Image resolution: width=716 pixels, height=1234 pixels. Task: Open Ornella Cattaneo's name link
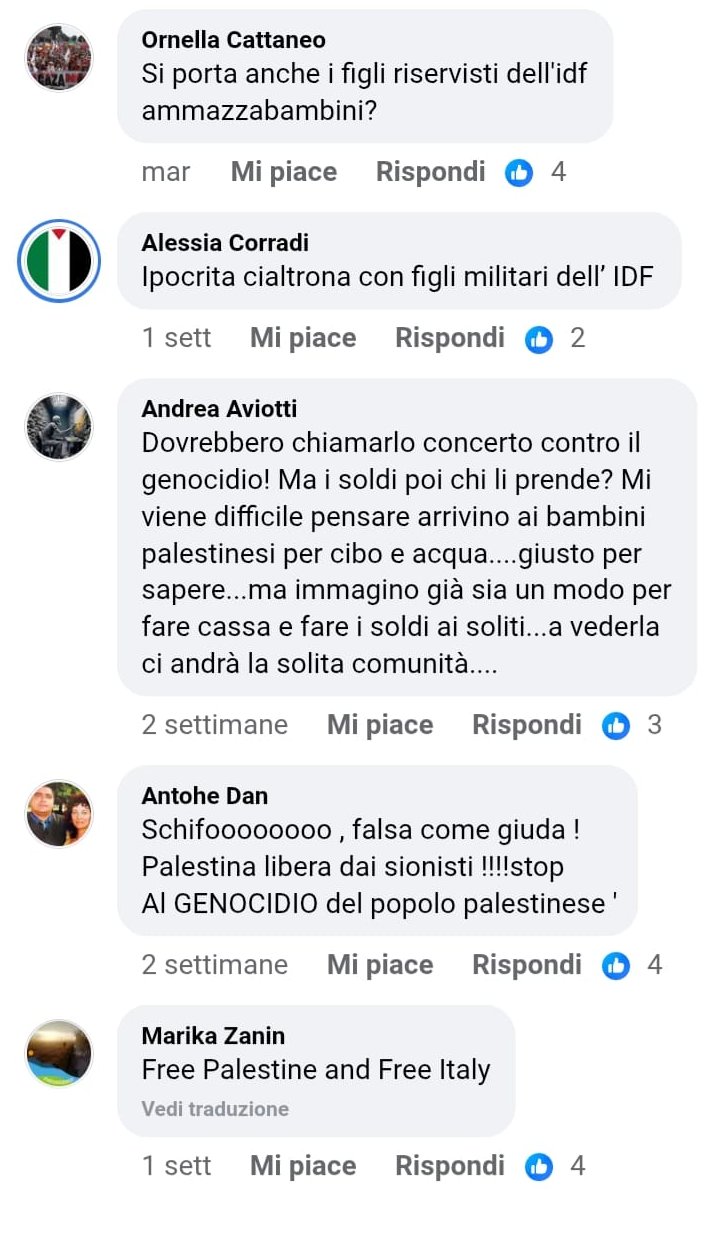(234, 40)
